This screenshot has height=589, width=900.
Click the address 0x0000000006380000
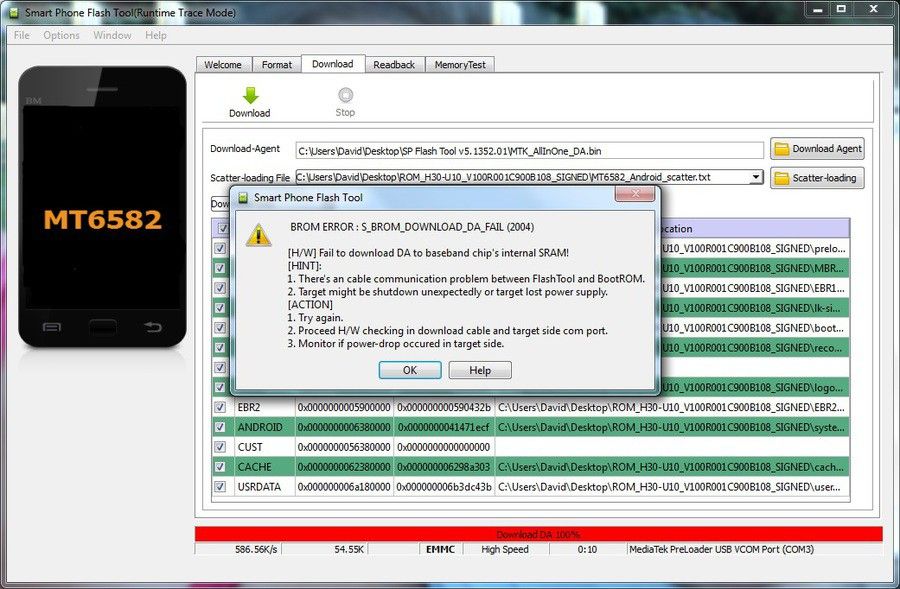pyautogui.click(x=344, y=427)
